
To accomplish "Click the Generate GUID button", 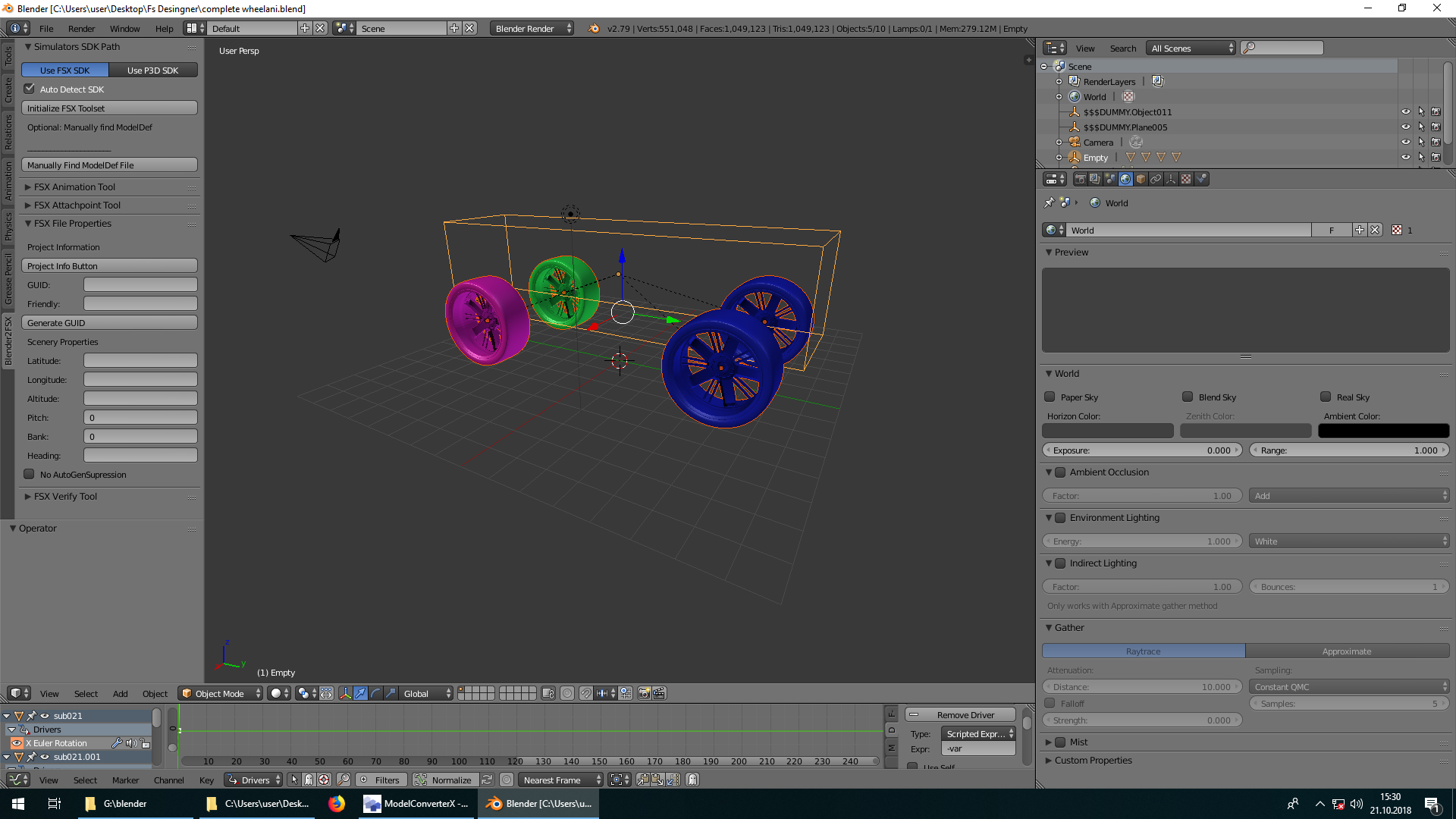I will point(109,322).
